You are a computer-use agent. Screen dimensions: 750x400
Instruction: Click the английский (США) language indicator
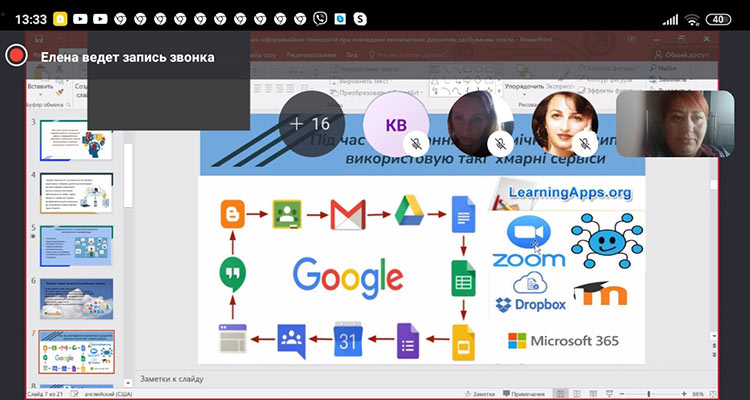107,394
